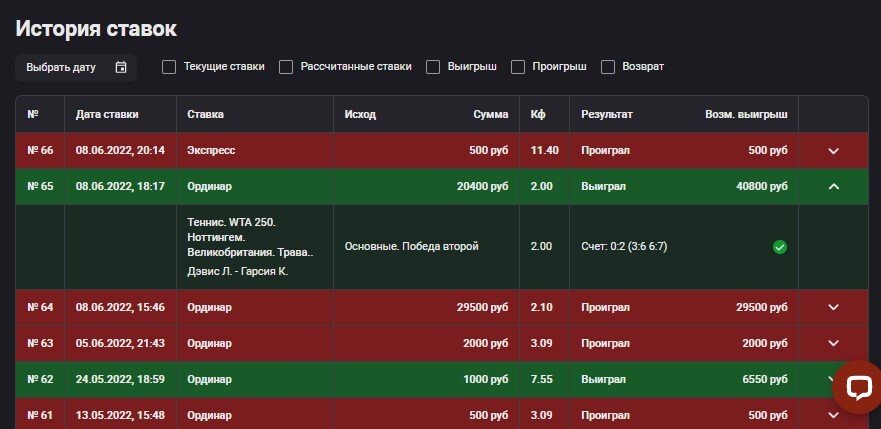Toggle the Проигрыш filter checkbox
This screenshot has height=429, width=881.
click(x=518, y=67)
